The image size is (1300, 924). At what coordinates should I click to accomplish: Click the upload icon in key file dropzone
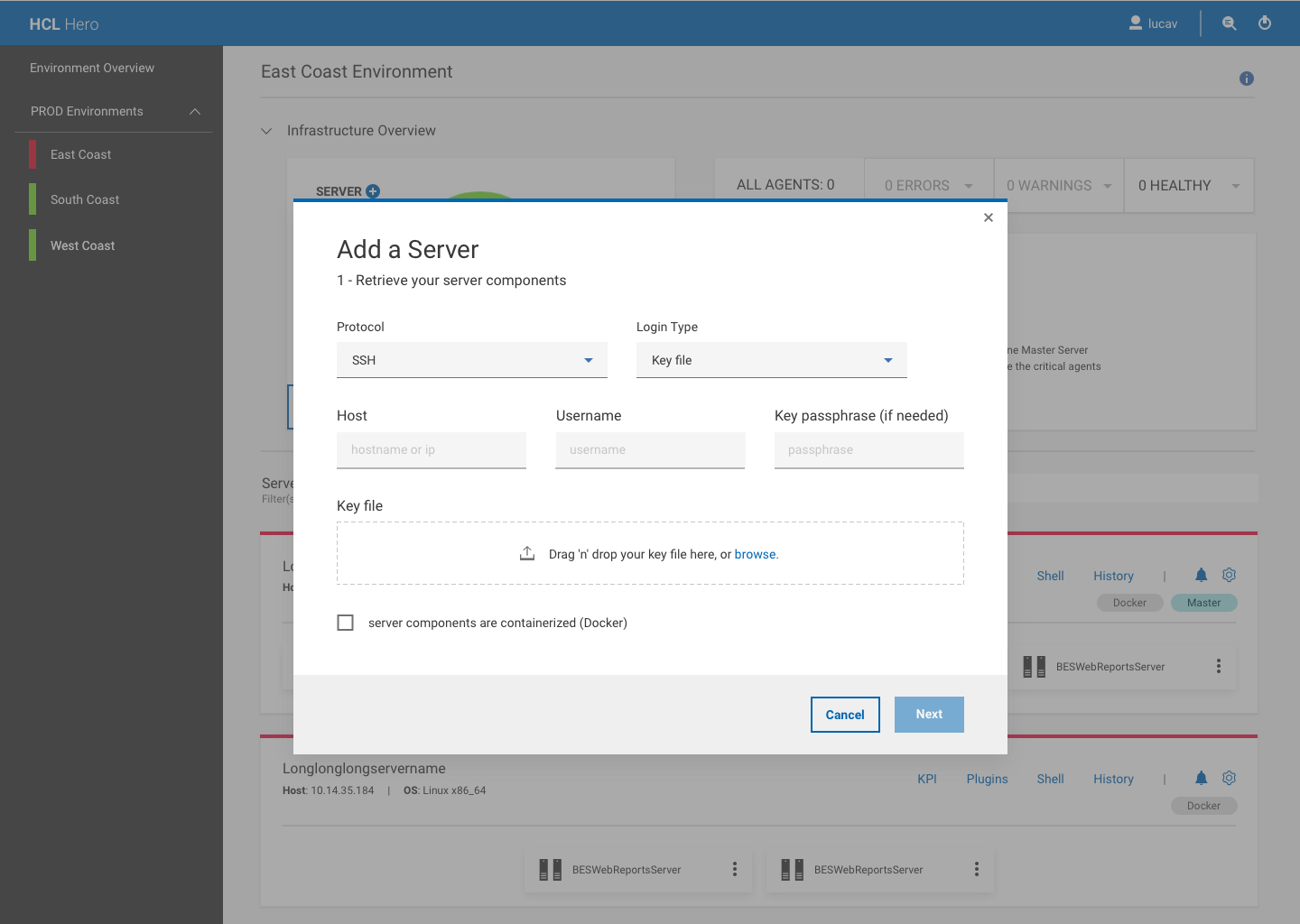click(527, 553)
